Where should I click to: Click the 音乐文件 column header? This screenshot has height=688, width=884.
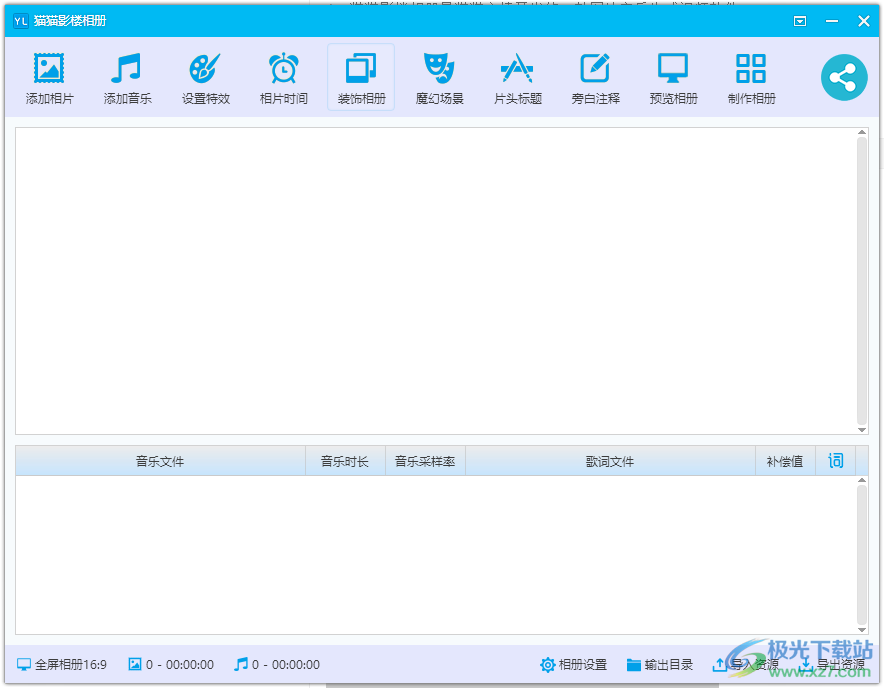pos(160,461)
